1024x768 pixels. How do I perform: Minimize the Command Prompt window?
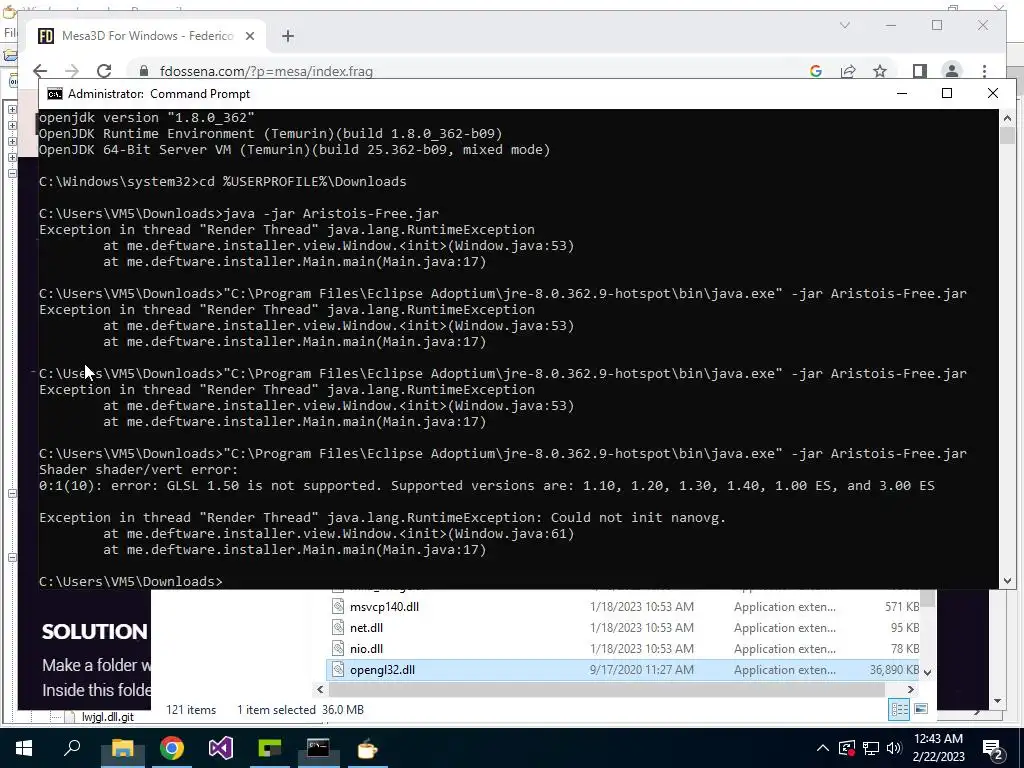pos(902,93)
